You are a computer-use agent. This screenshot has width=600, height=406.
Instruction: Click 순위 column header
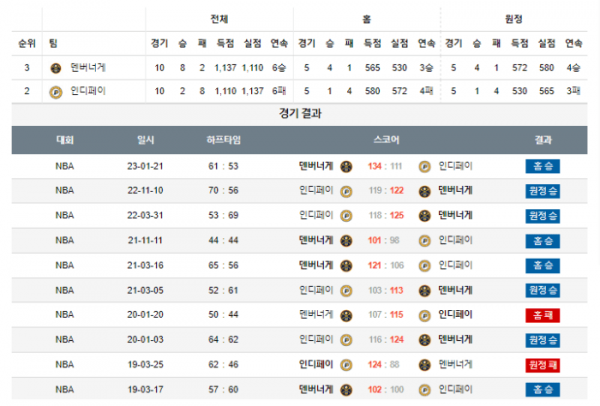27,44
